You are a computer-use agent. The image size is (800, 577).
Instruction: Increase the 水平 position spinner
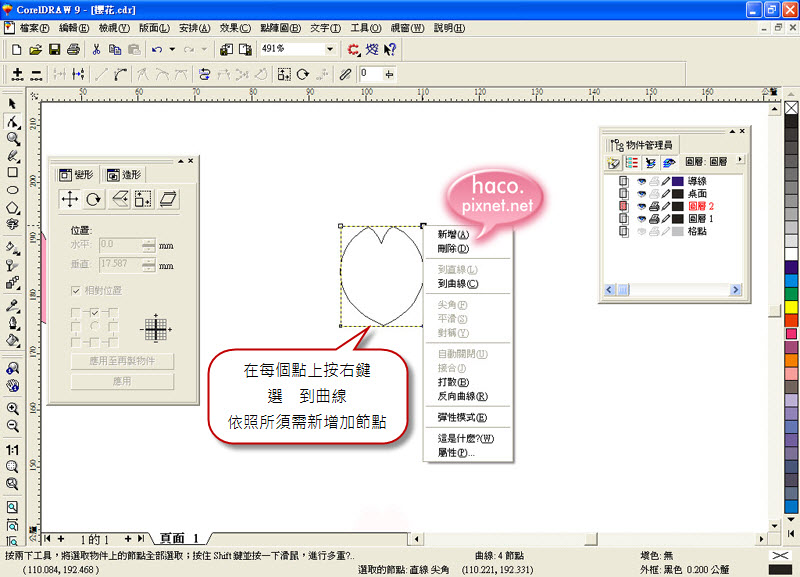click(x=148, y=242)
